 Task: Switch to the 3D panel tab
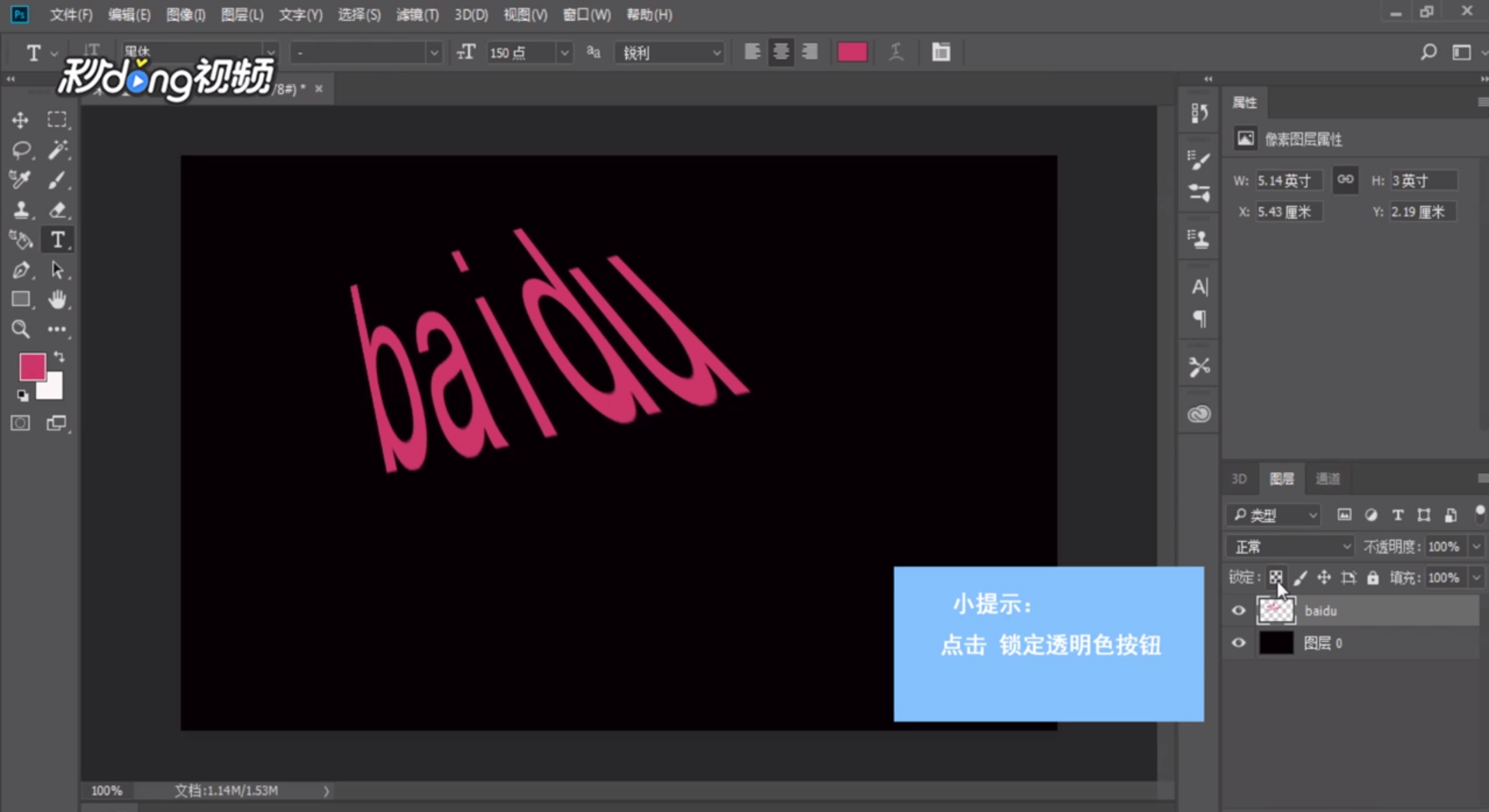coord(1239,479)
